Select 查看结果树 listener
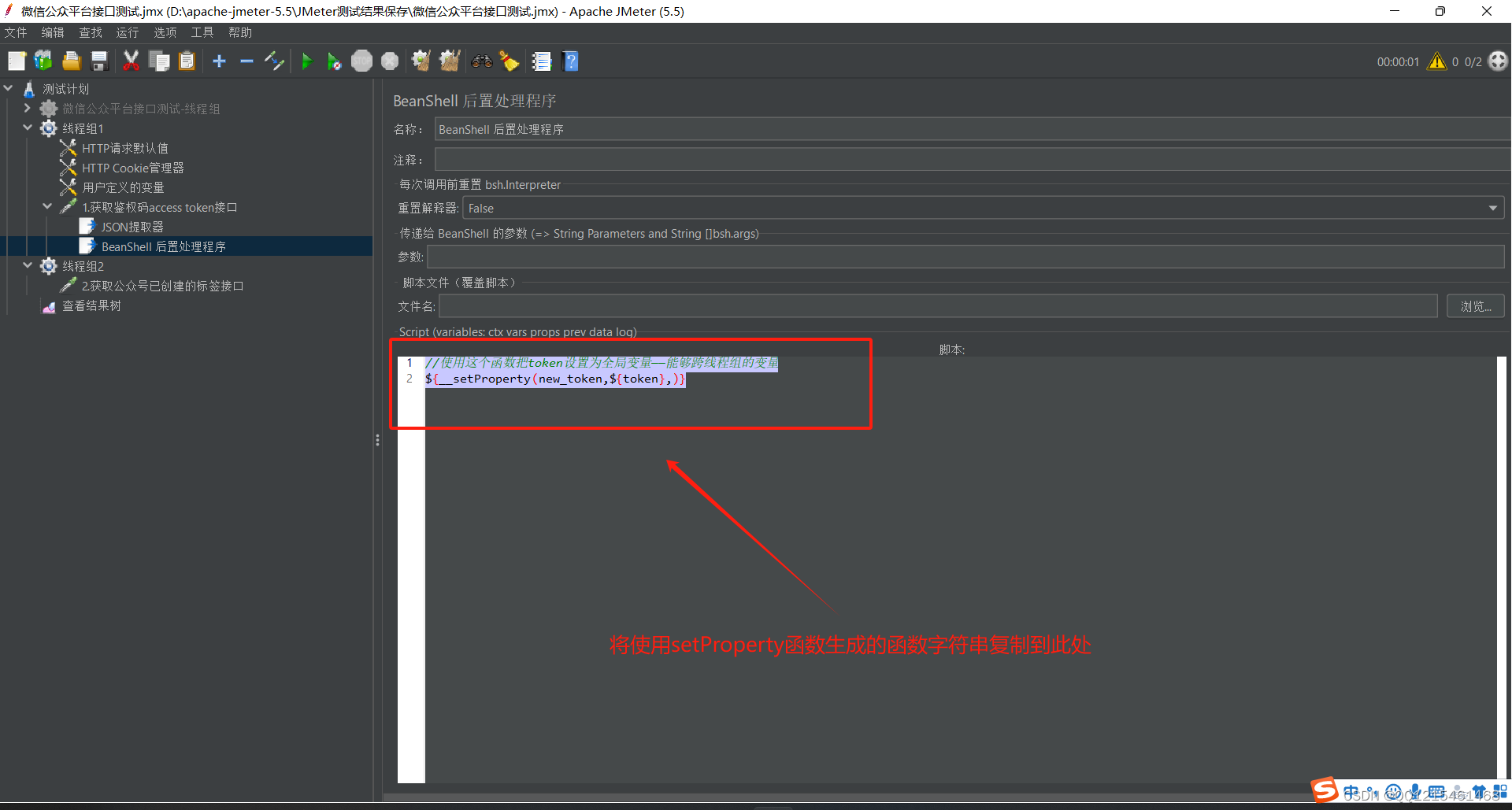 91,305
